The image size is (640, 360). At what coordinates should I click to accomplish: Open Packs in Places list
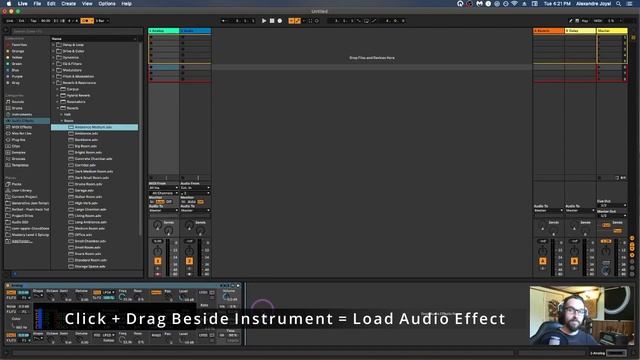(x=16, y=184)
